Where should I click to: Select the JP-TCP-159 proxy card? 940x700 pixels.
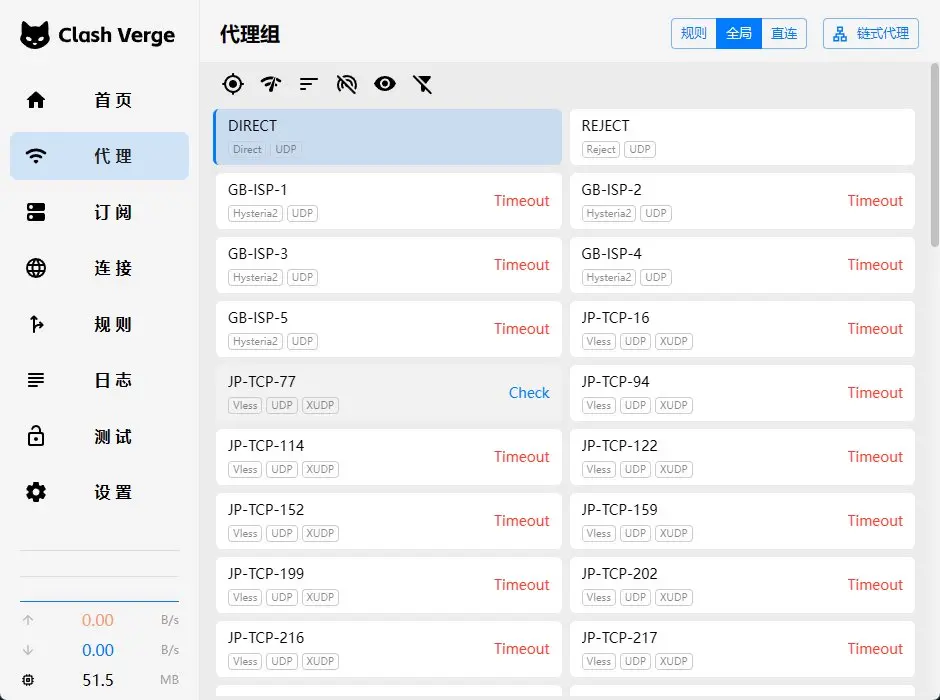742,521
